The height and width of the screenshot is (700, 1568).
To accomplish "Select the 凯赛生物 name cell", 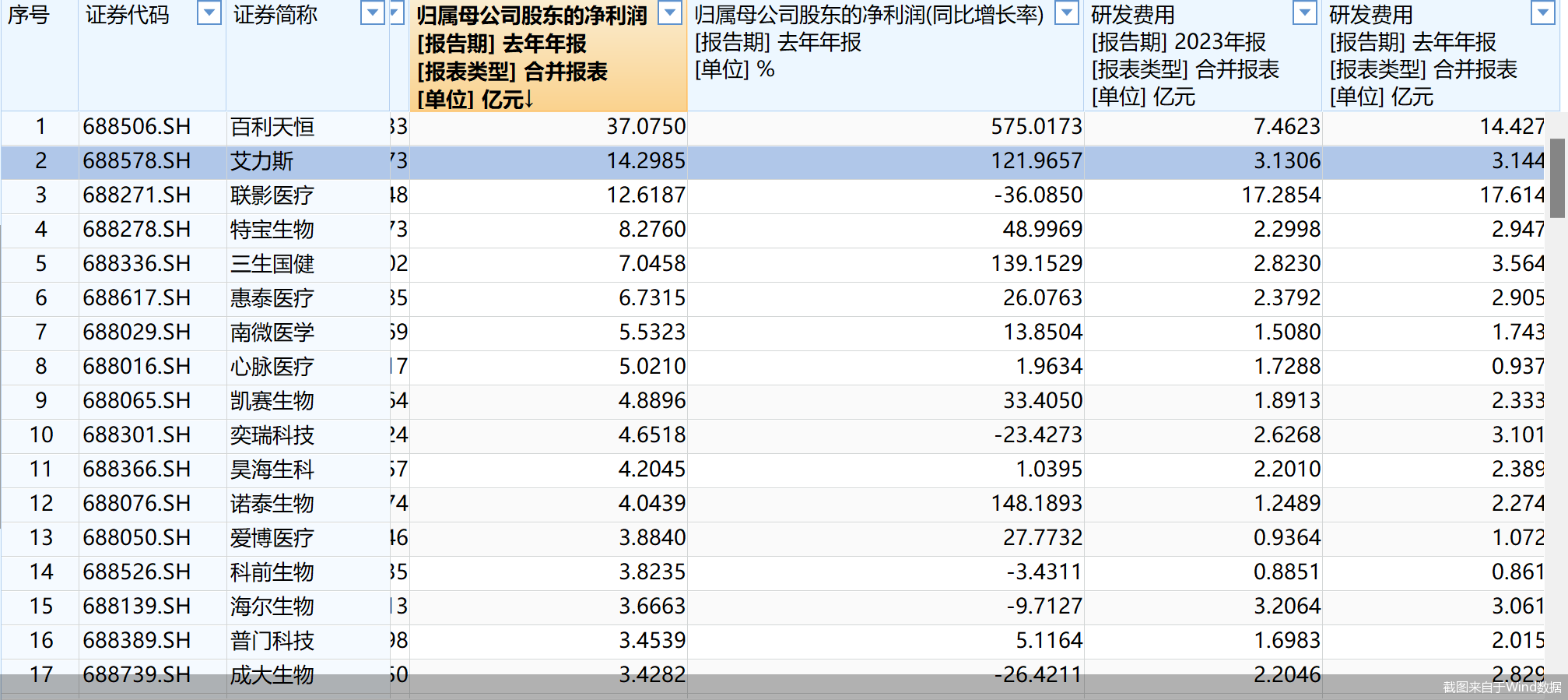I will (x=272, y=401).
